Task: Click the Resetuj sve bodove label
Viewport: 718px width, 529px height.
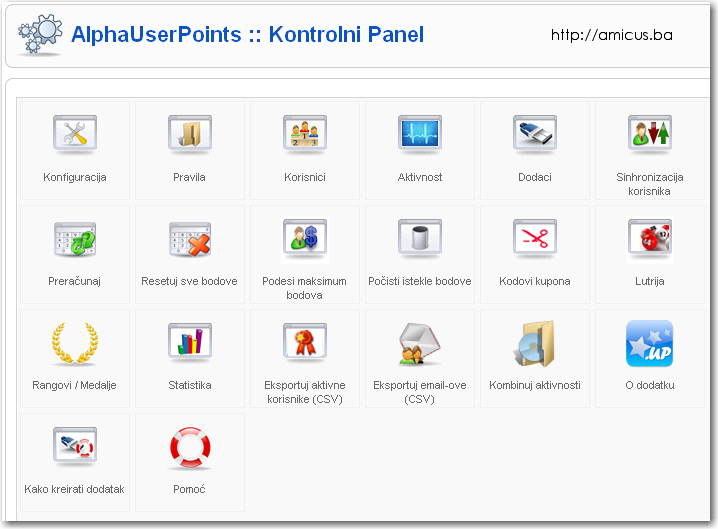Action: click(189, 281)
